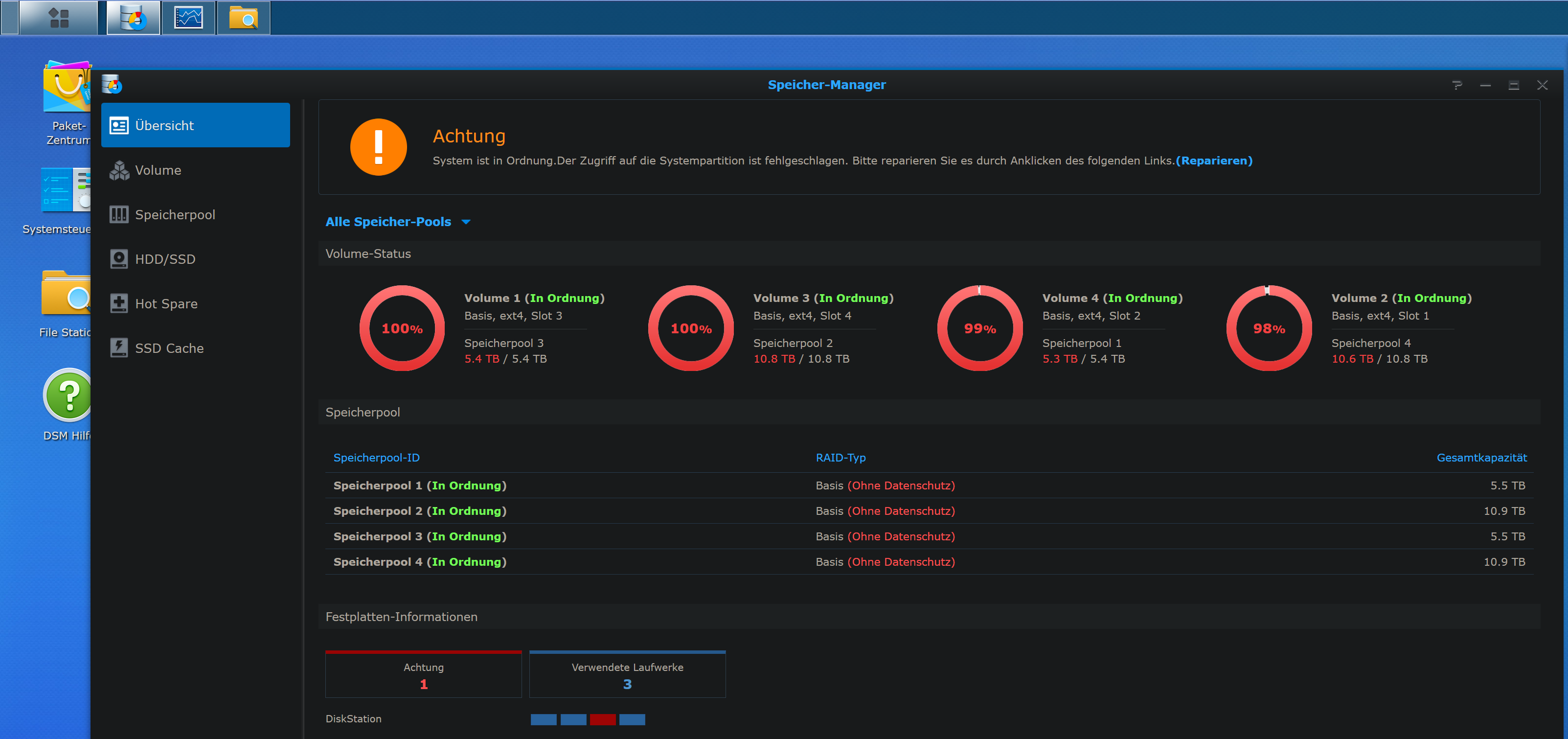Switch to the Übersicht section
The image size is (1568, 739).
pyautogui.click(x=164, y=125)
